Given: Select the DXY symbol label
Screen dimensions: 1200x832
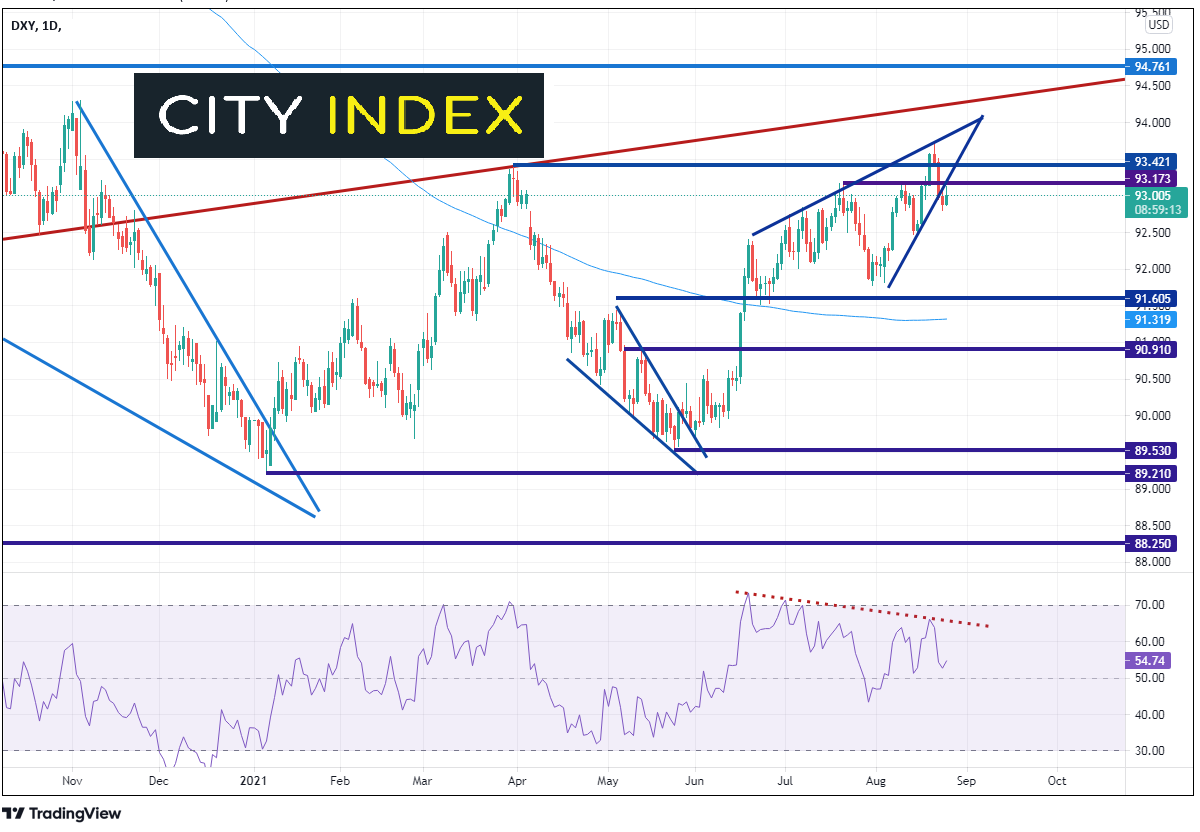Looking at the screenshot, I should [24, 25].
